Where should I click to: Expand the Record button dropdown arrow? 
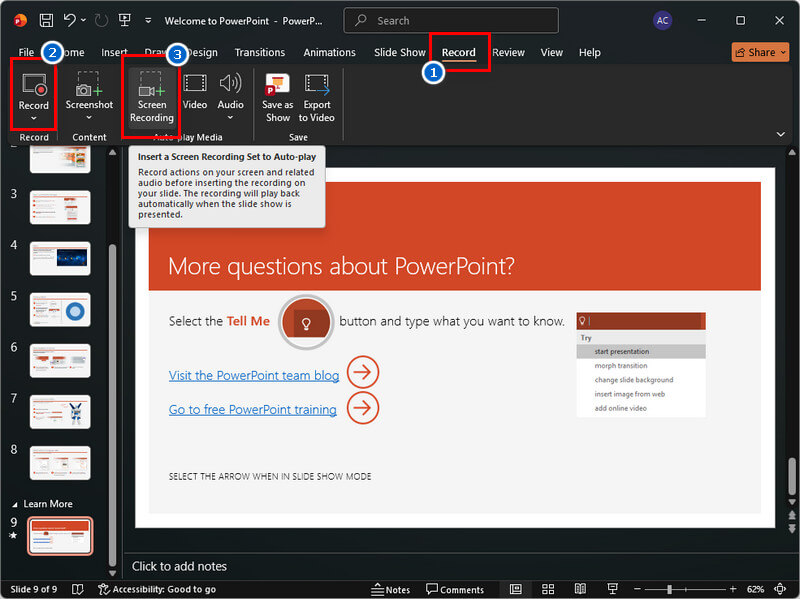pyautogui.click(x=34, y=118)
